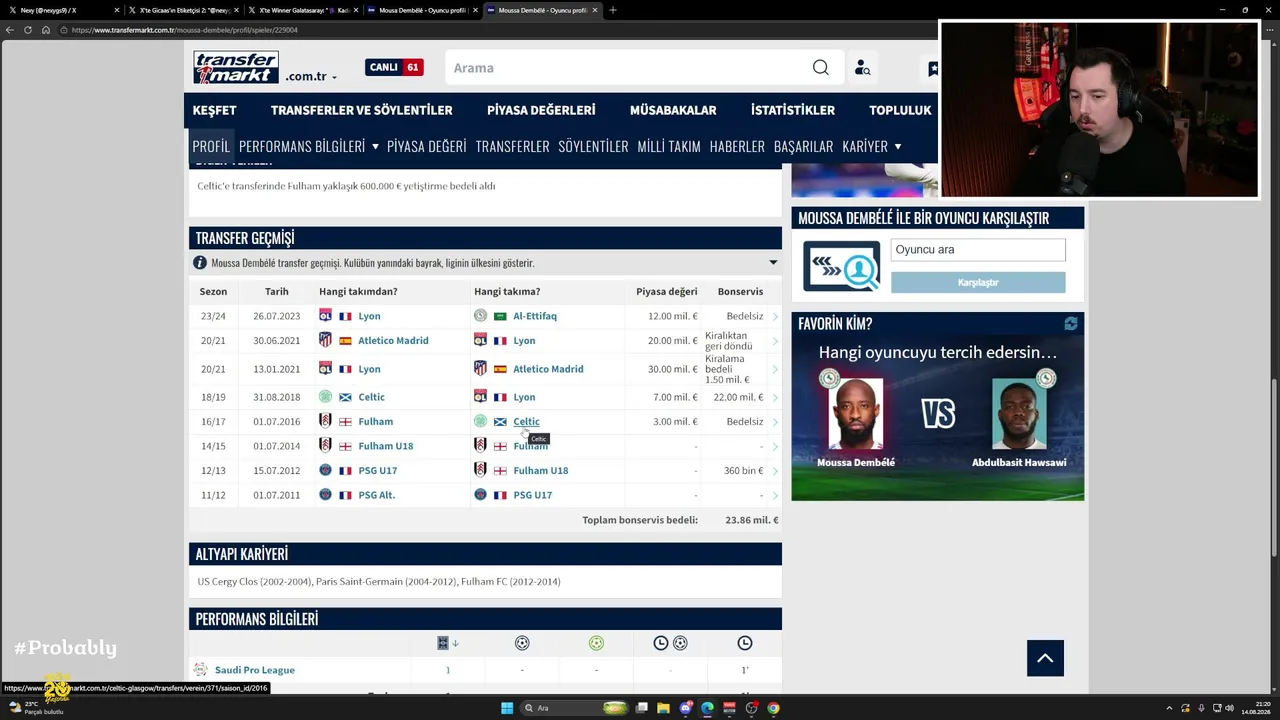This screenshot has height=720, width=1280.
Task: Open the Celtic destination club link
Action: 526,422
